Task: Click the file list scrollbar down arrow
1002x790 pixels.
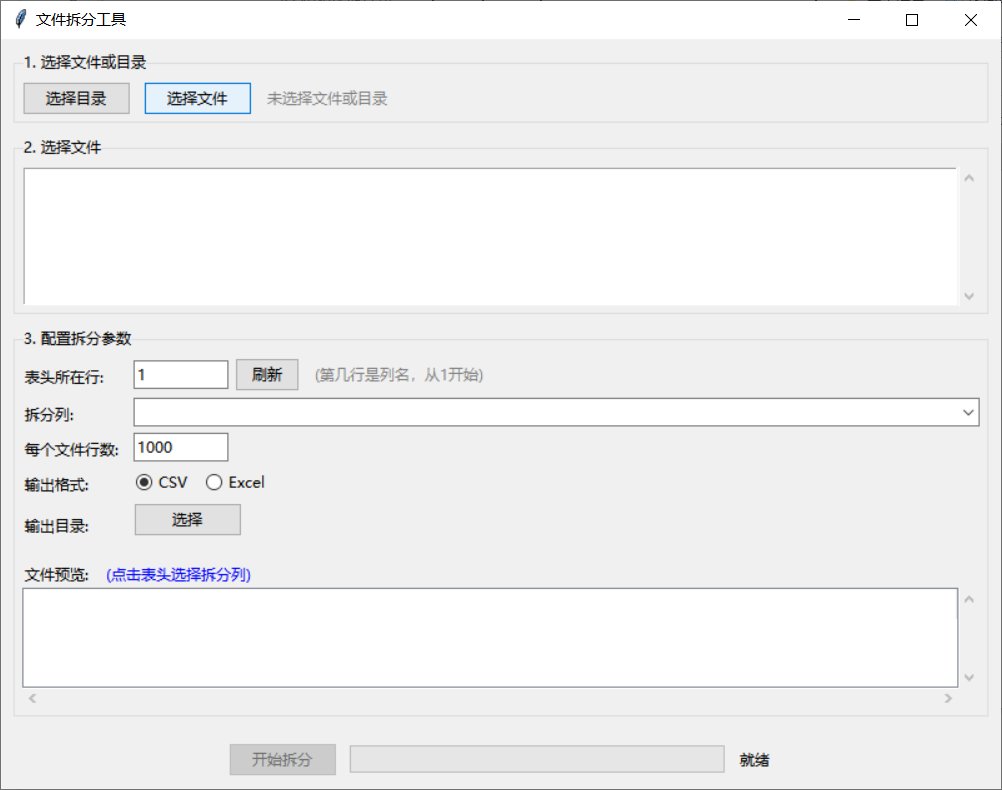Action: click(968, 296)
